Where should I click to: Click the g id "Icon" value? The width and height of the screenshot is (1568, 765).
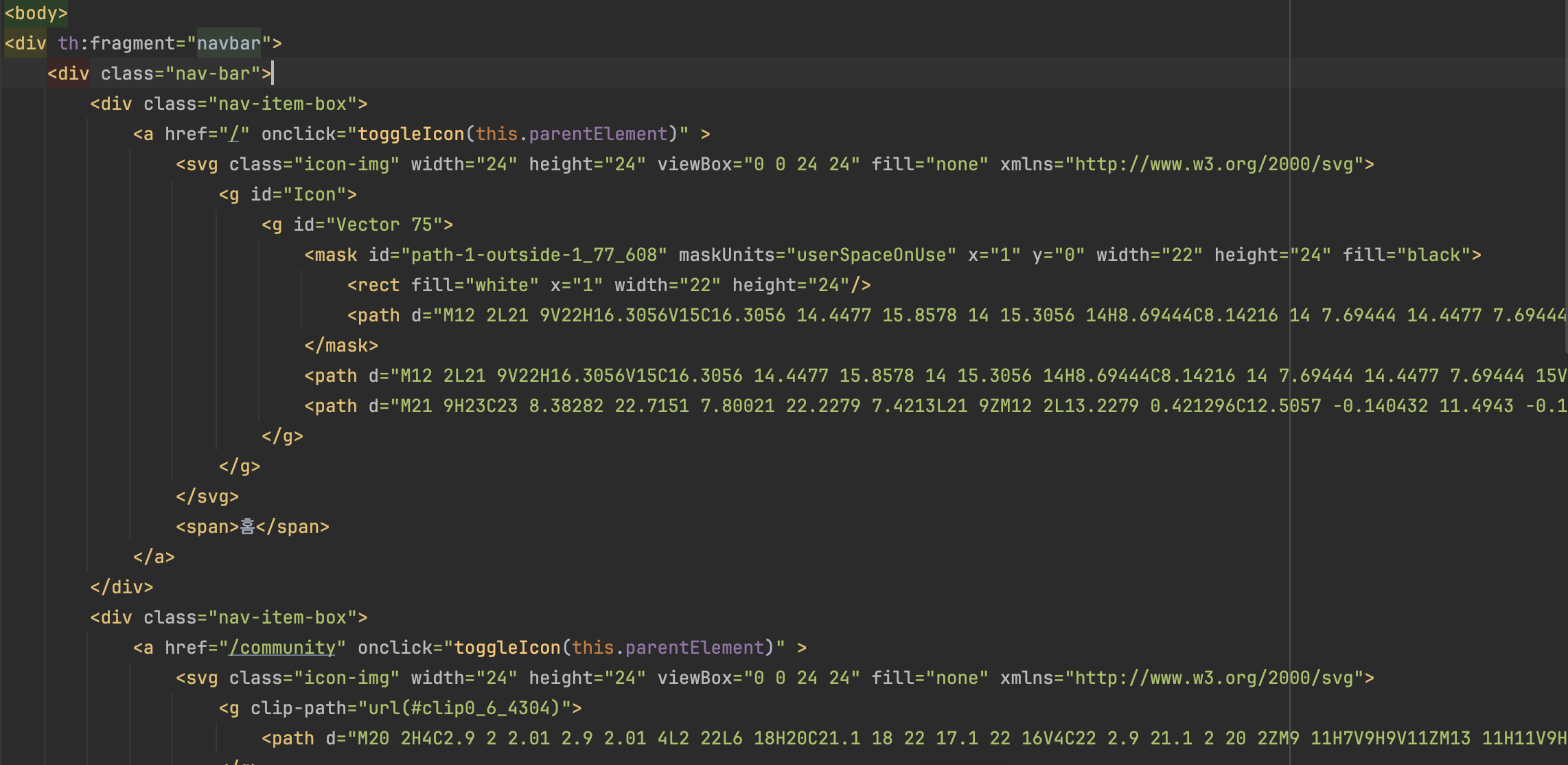click(314, 194)
